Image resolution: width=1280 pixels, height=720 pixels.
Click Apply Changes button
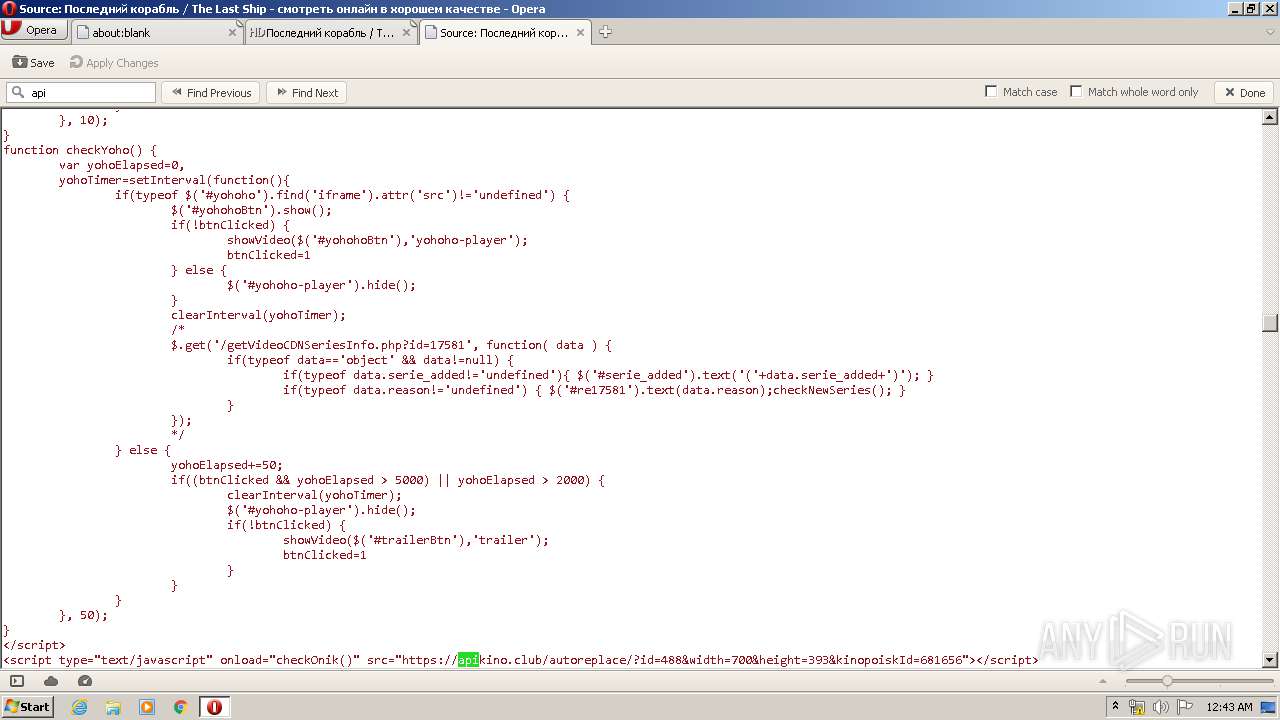(x=114, y=62)
